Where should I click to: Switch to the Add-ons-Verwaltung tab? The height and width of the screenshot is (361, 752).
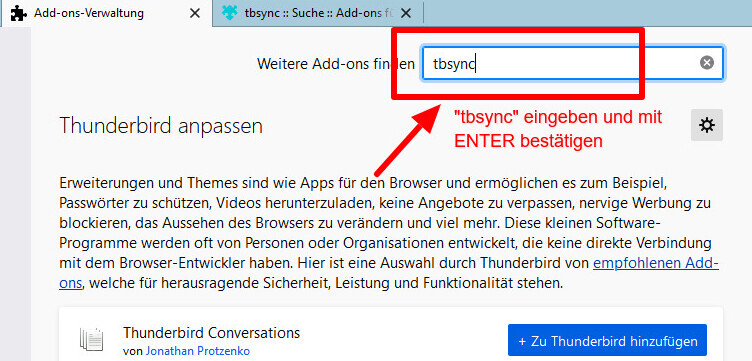click(106, 13)
